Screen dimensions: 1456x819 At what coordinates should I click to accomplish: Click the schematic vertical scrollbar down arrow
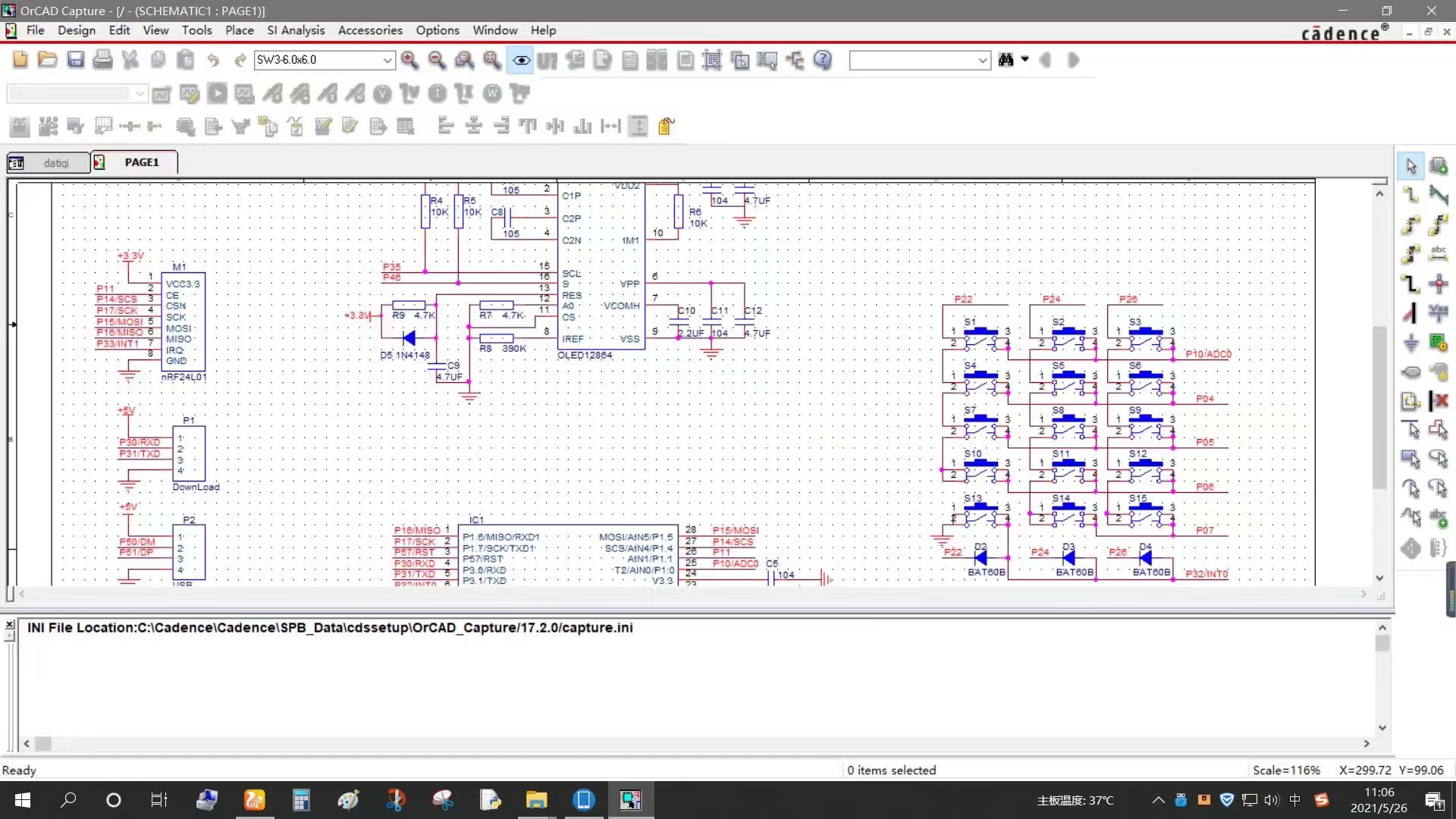point(1379,578)
